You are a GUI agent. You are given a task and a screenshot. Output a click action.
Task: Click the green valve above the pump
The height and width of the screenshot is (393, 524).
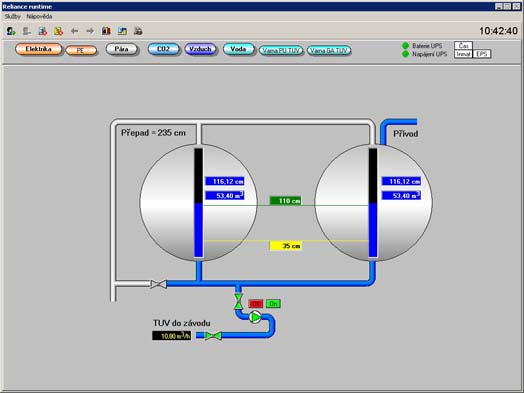[238, 301]
